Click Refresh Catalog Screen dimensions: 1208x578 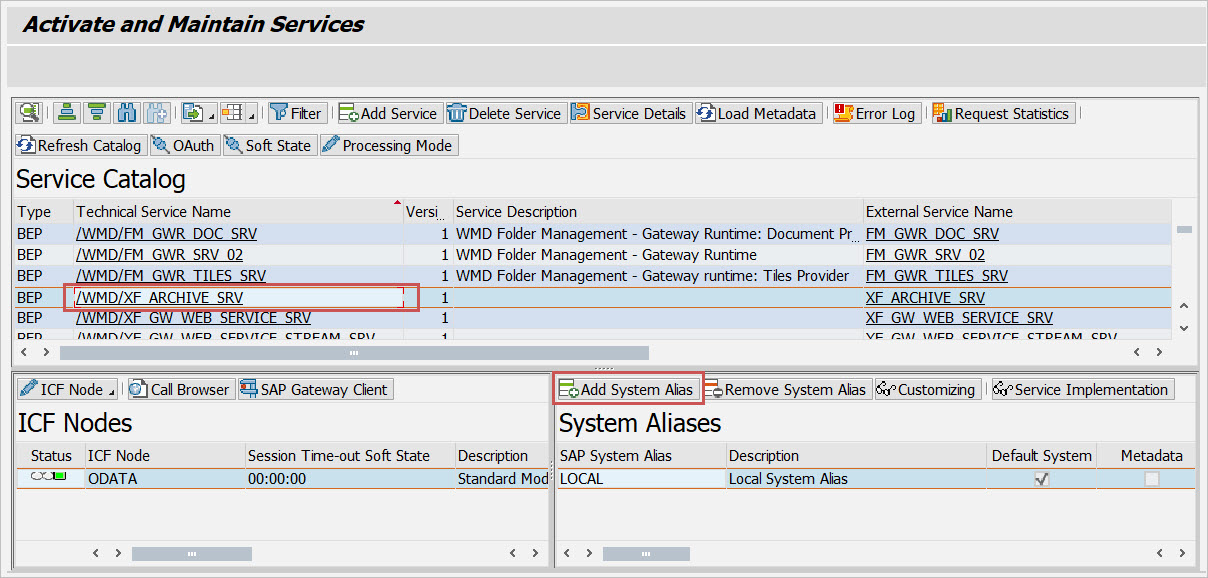pyautogui.click(x=79, y=145)
